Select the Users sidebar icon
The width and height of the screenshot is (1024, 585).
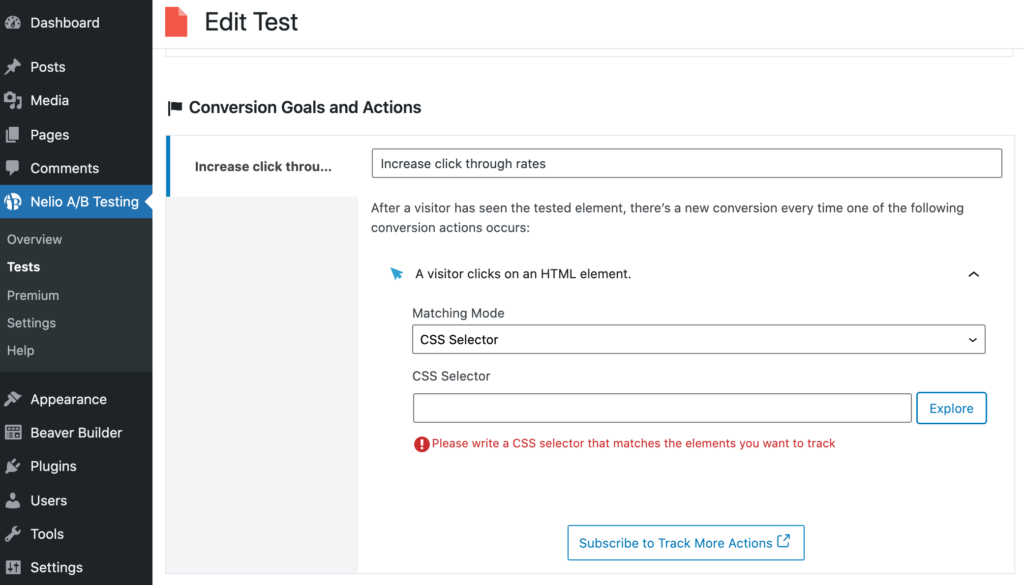pos(14,500)
